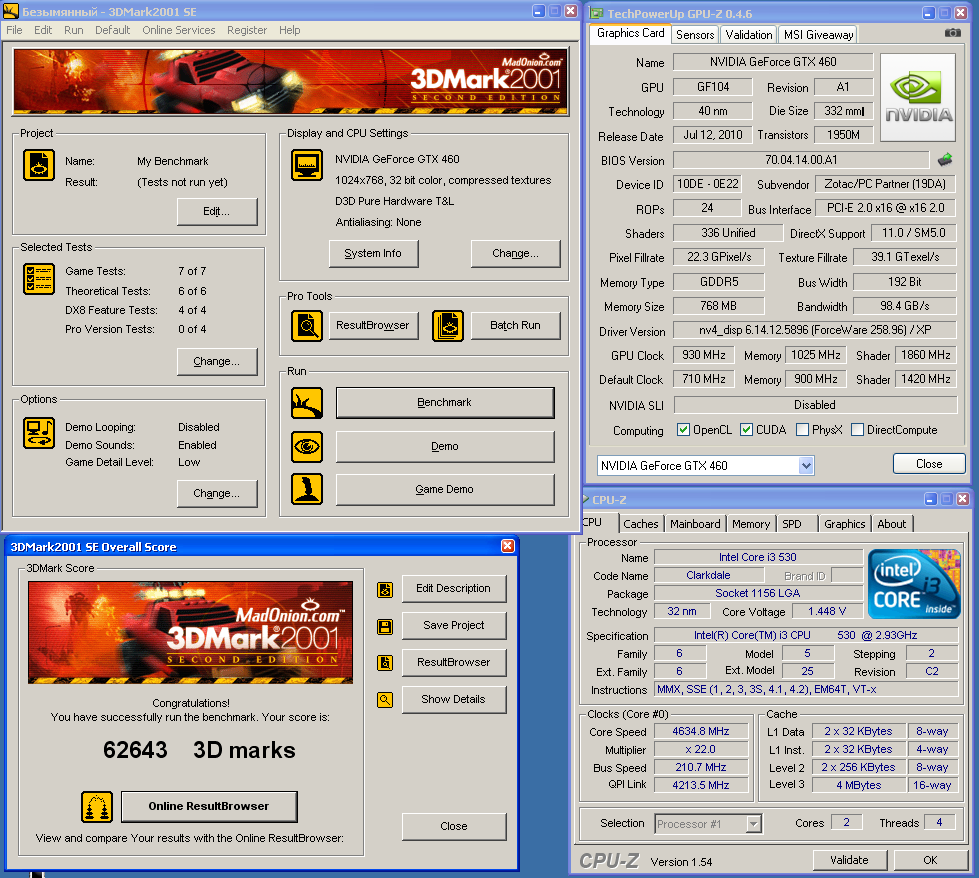Open the Register menu in 3DMark2001

[247, 30]
